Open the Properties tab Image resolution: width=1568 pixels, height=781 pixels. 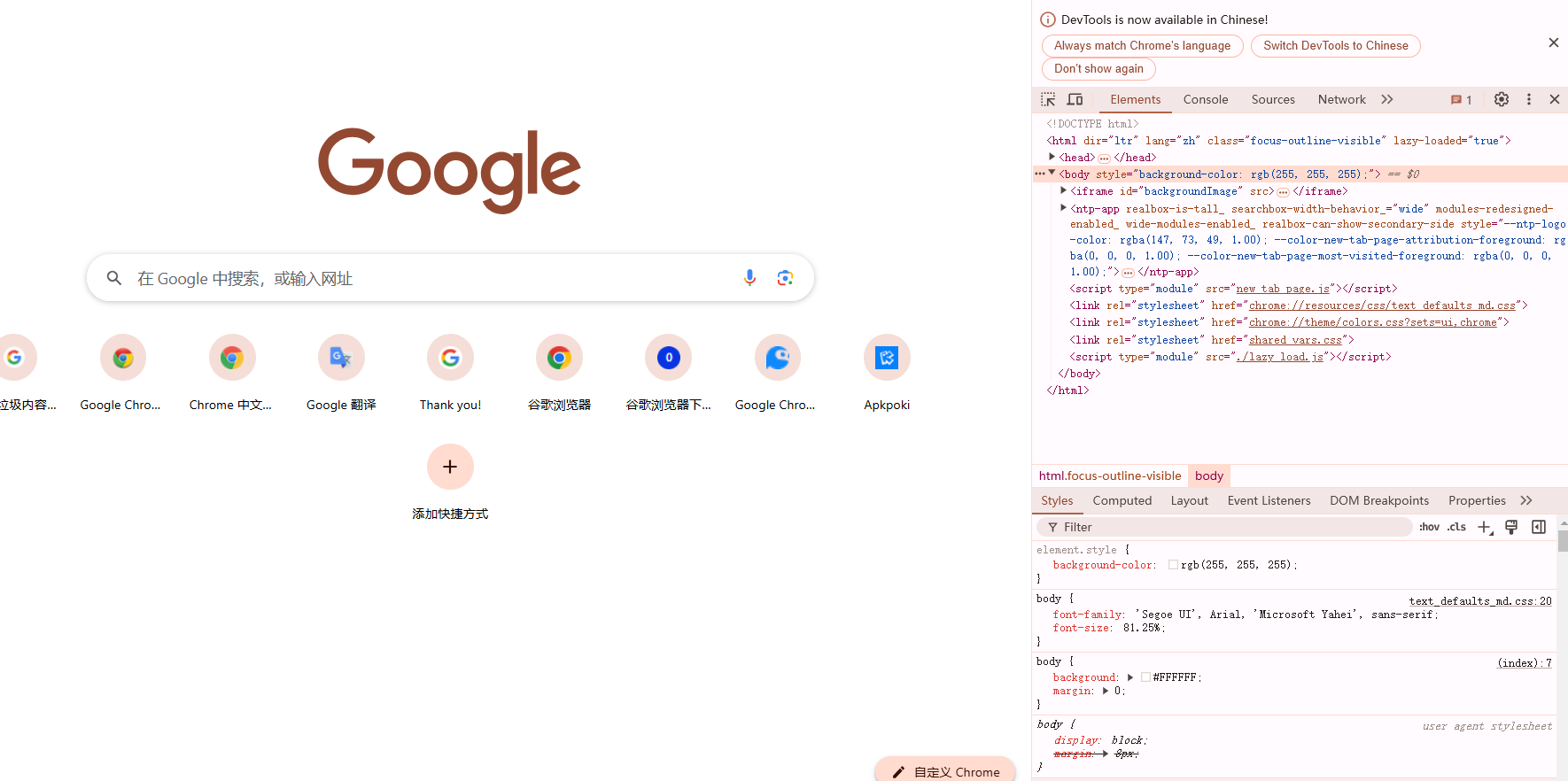pyautogui.click(x=1477, y=500)
